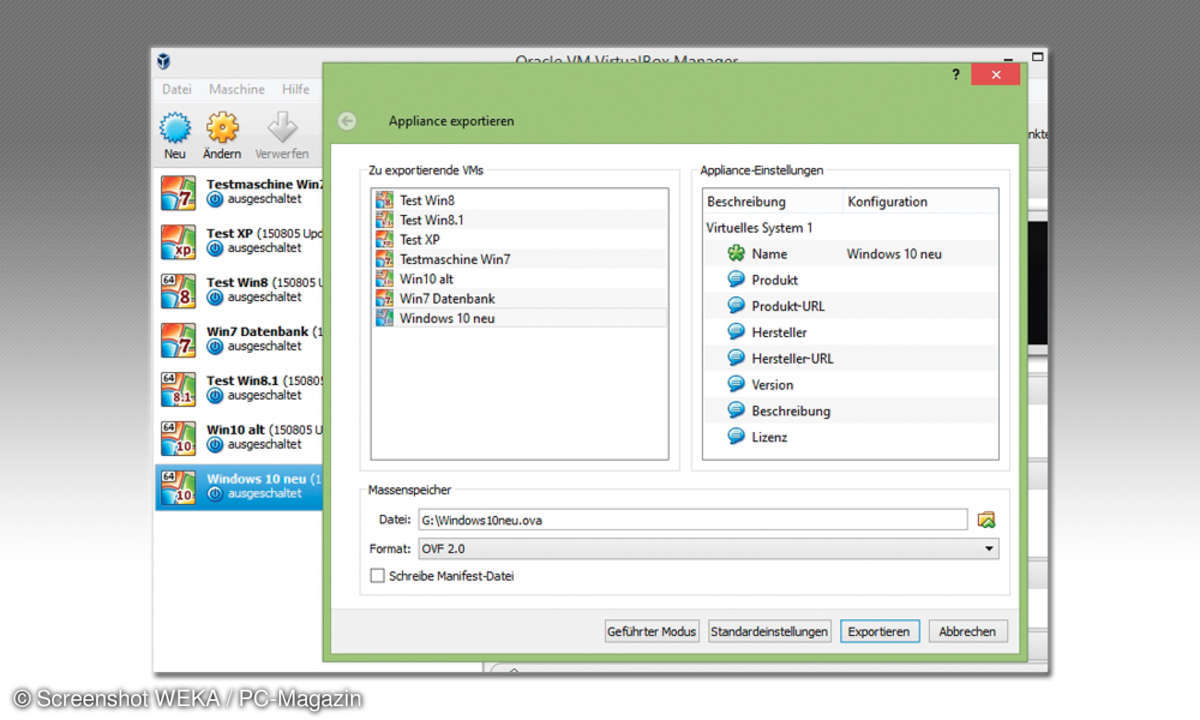Enable the Schreibe Manifest-Datei checkbox
This screenshot has height=720, width=1200.
[377, 576]
